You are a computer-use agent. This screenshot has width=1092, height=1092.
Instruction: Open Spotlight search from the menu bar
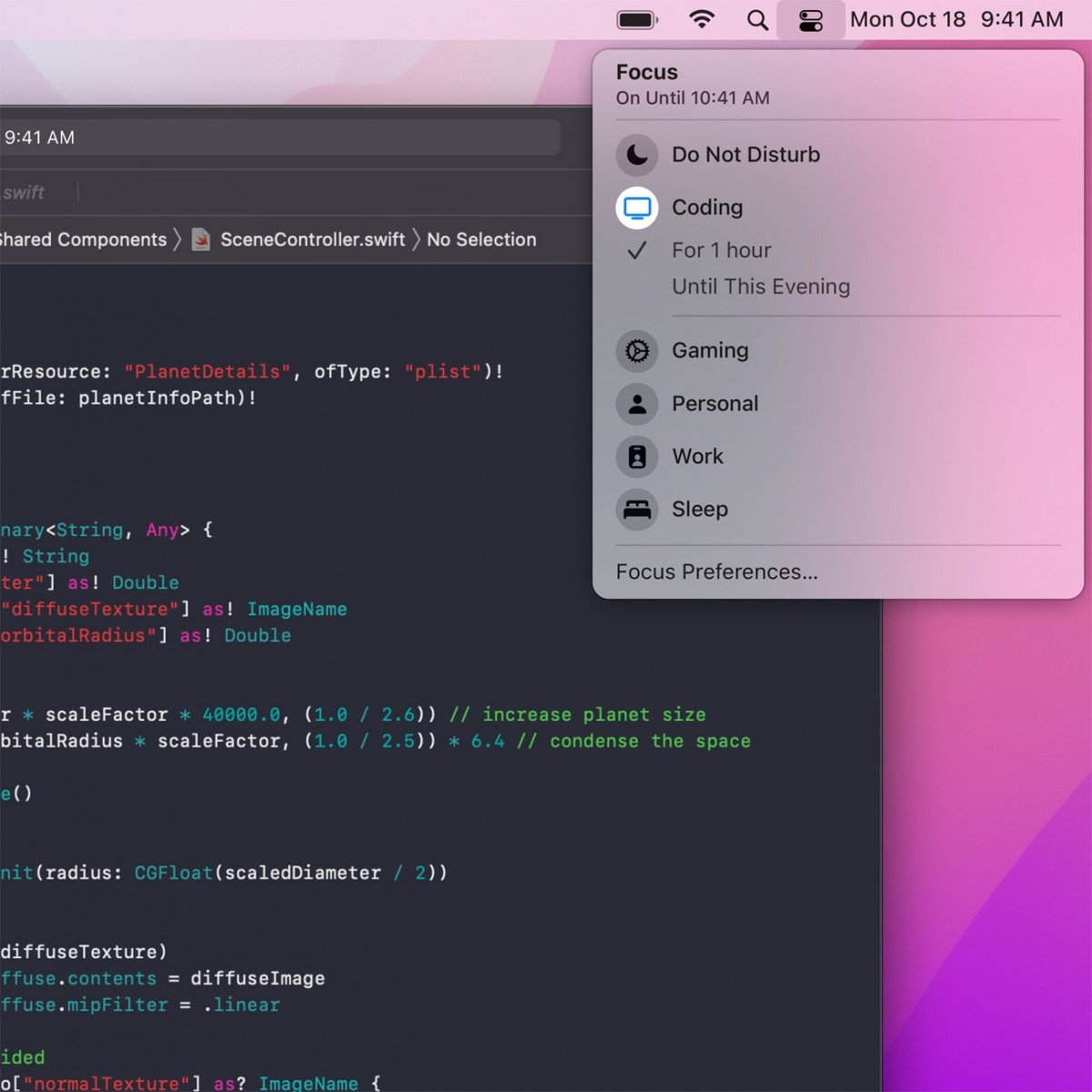[x=757, y=19]
